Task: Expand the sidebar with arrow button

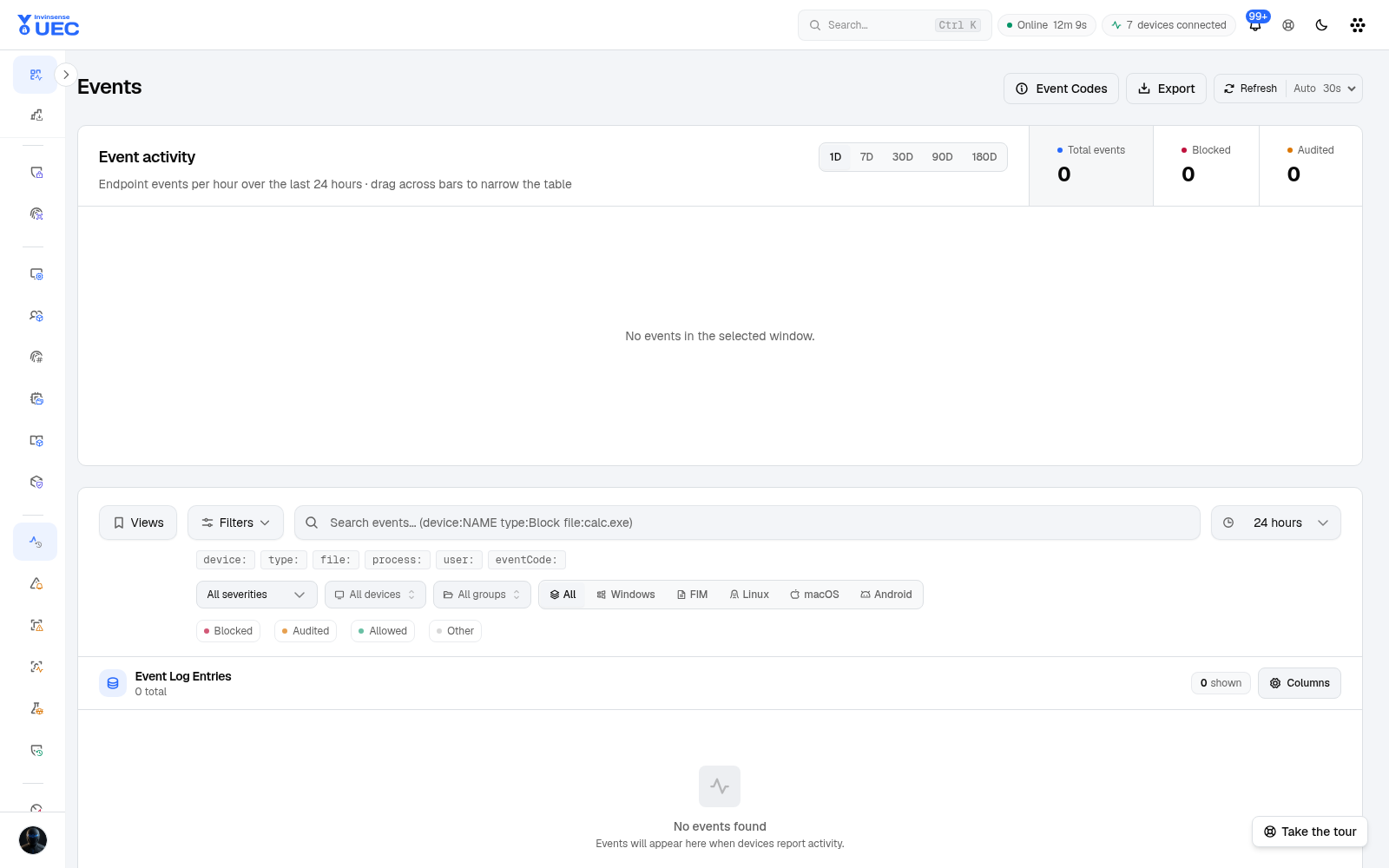Action: [x=66, y=75]
